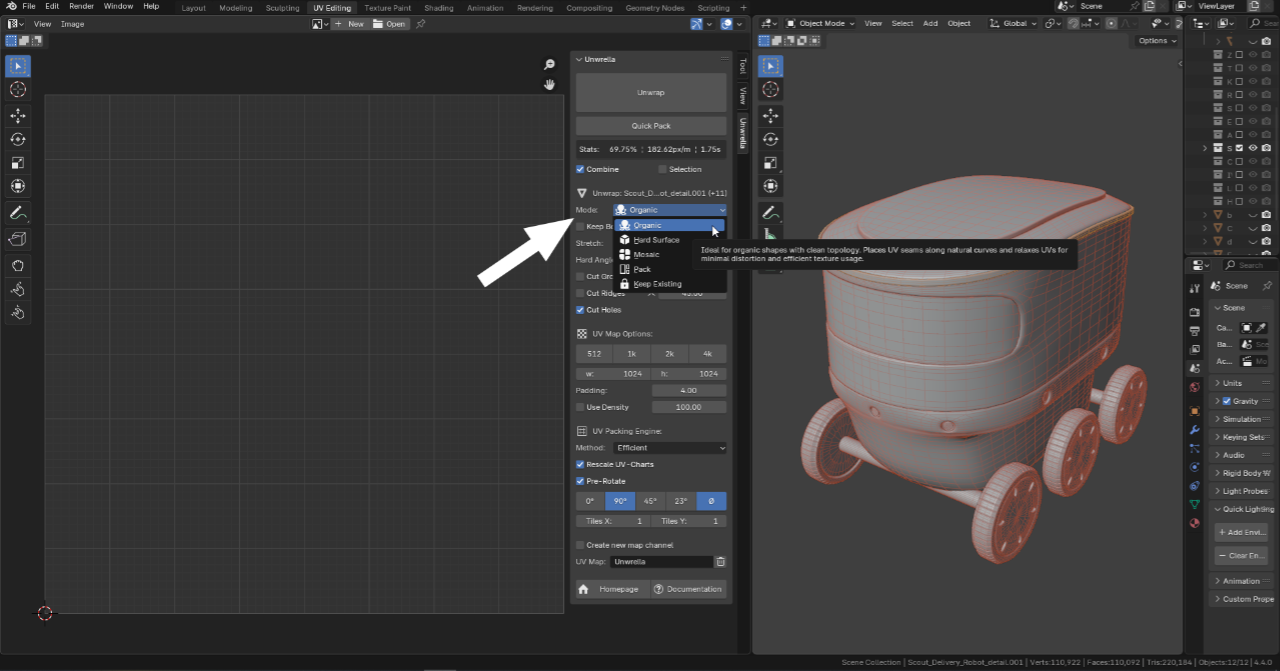Activate the Rotate tool in UV editor

pos(18,139)
